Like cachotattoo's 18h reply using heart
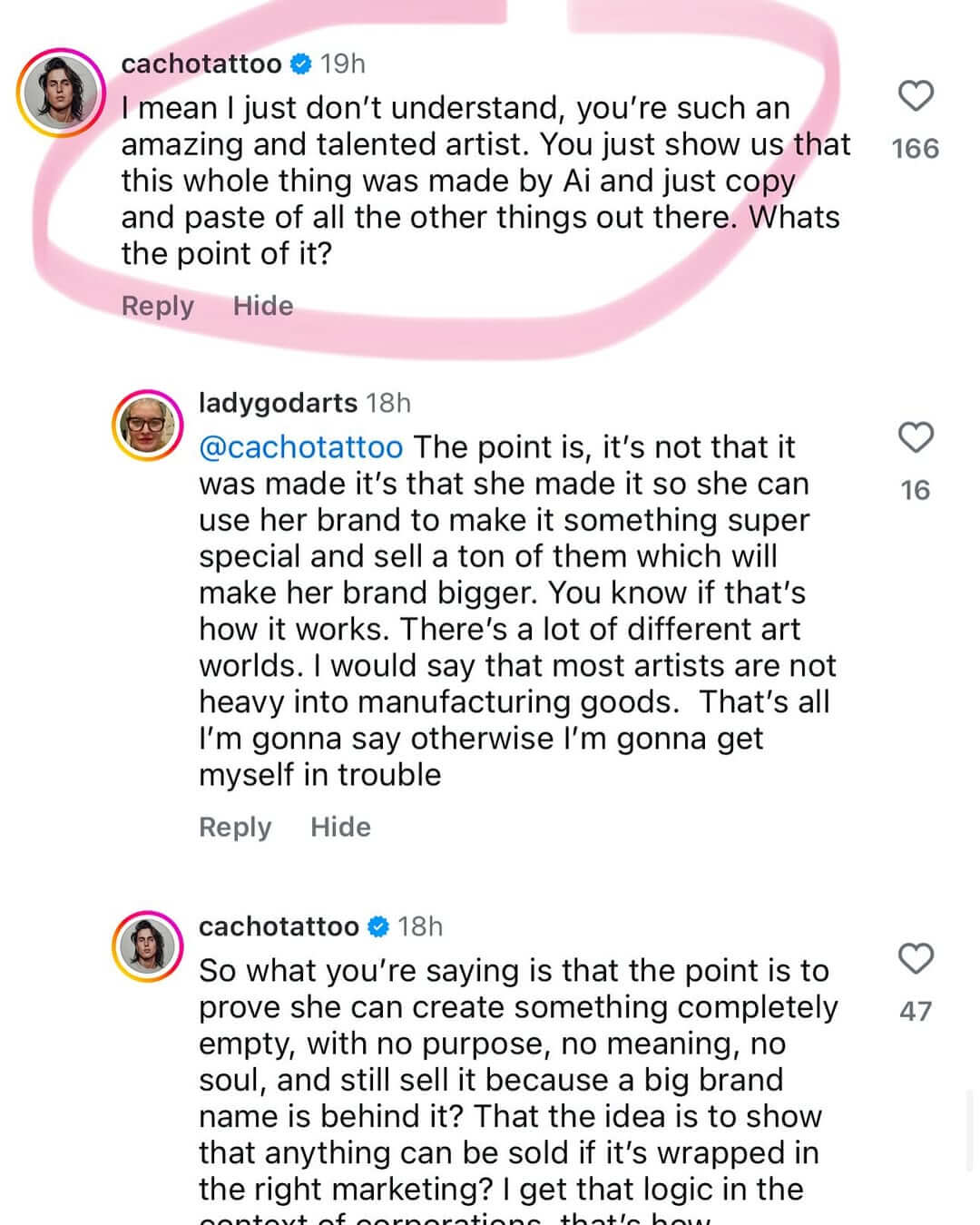 915,958
